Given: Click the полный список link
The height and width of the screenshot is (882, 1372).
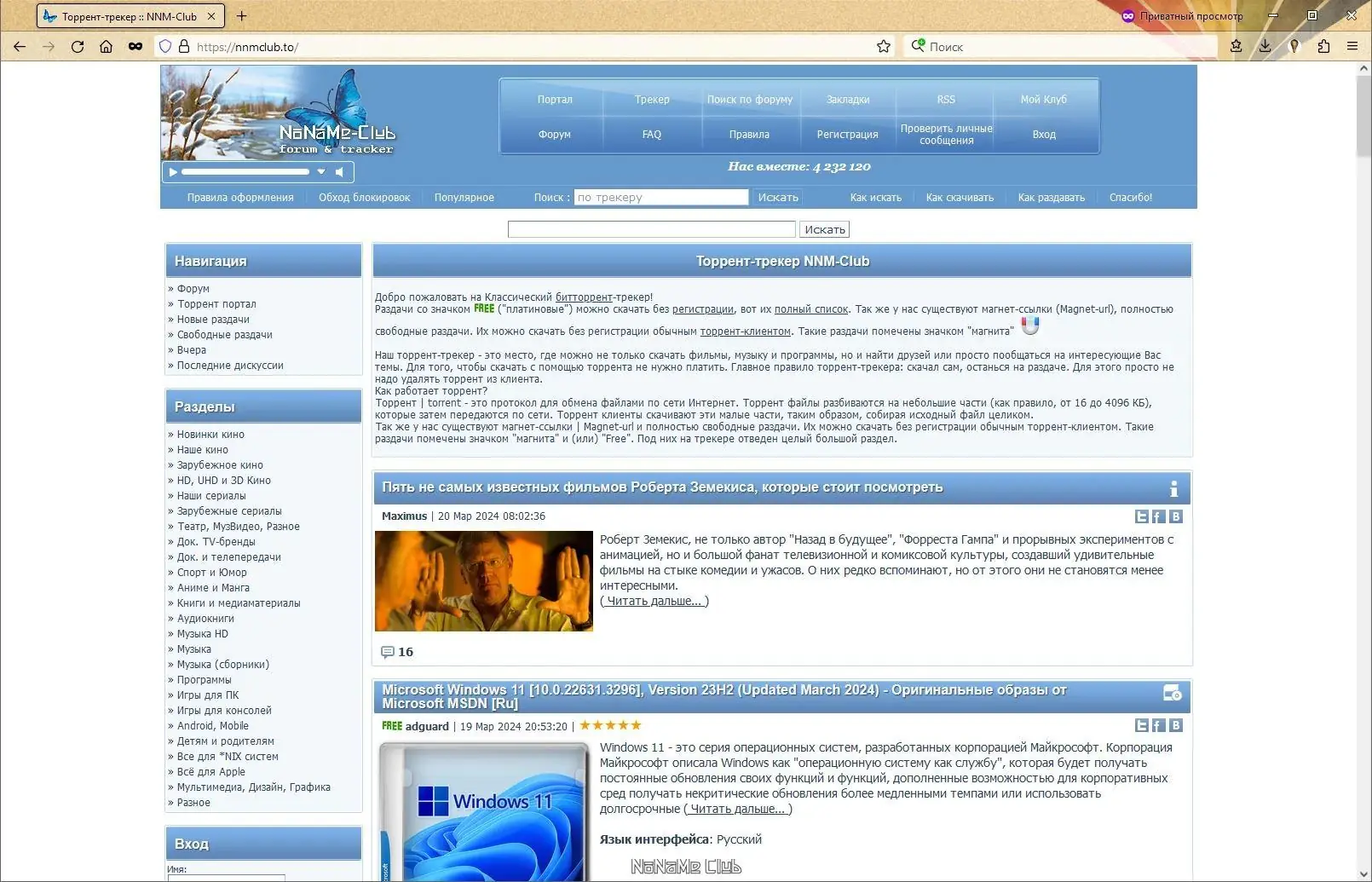Looking at the screenshot, I should pyautogui.click(x=811, y=309).
